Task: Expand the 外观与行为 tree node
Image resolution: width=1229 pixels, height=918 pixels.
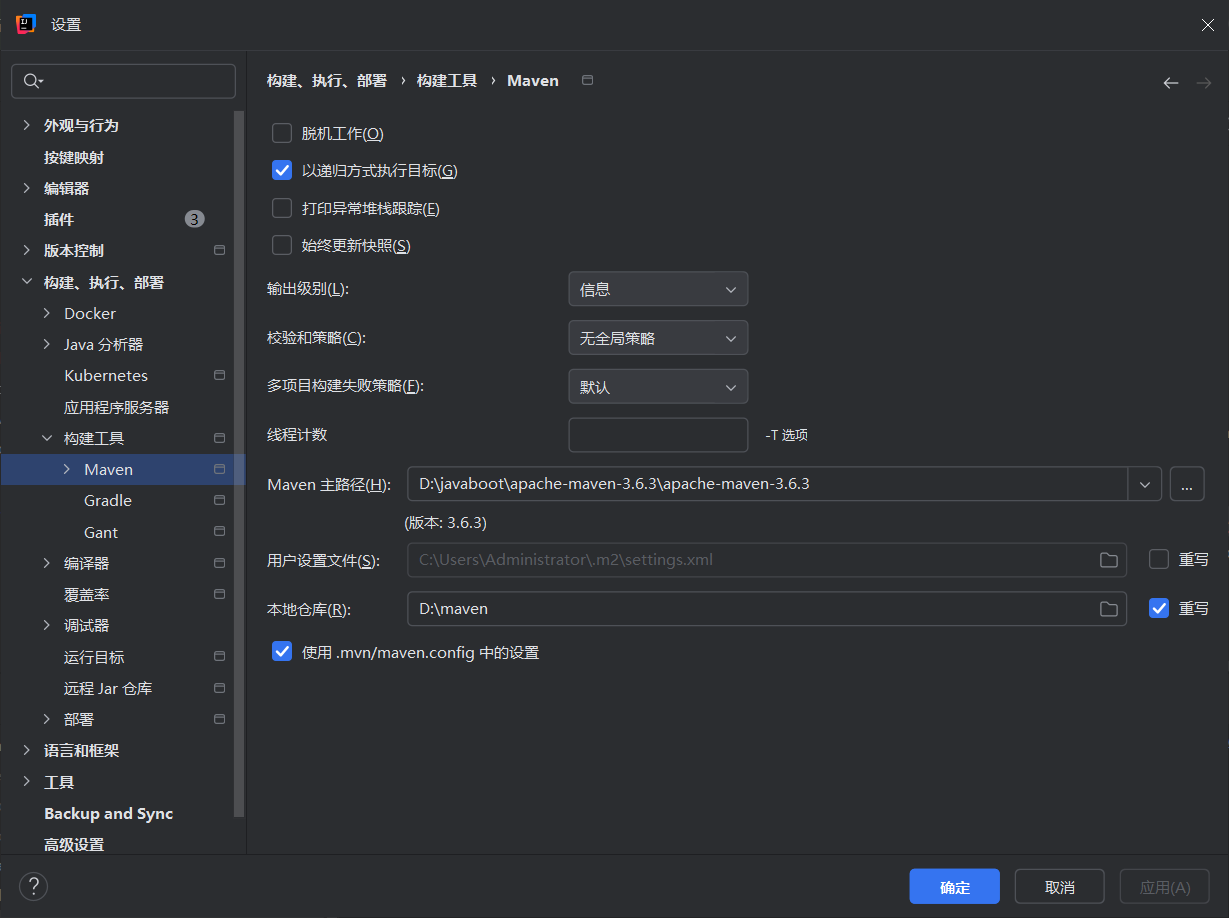Action: pos(27,125)
